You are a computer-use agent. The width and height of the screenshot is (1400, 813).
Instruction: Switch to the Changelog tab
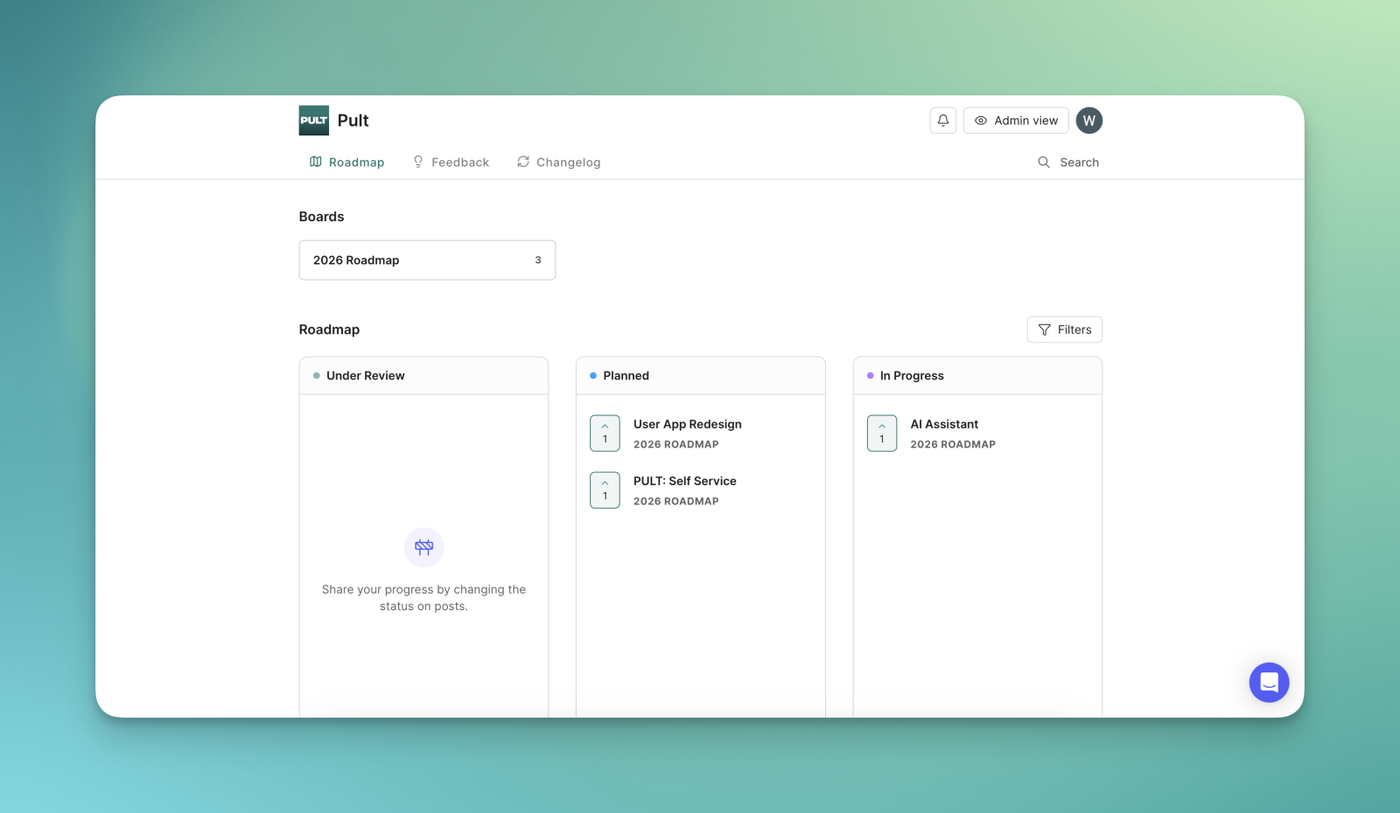(x=559, y=162)
